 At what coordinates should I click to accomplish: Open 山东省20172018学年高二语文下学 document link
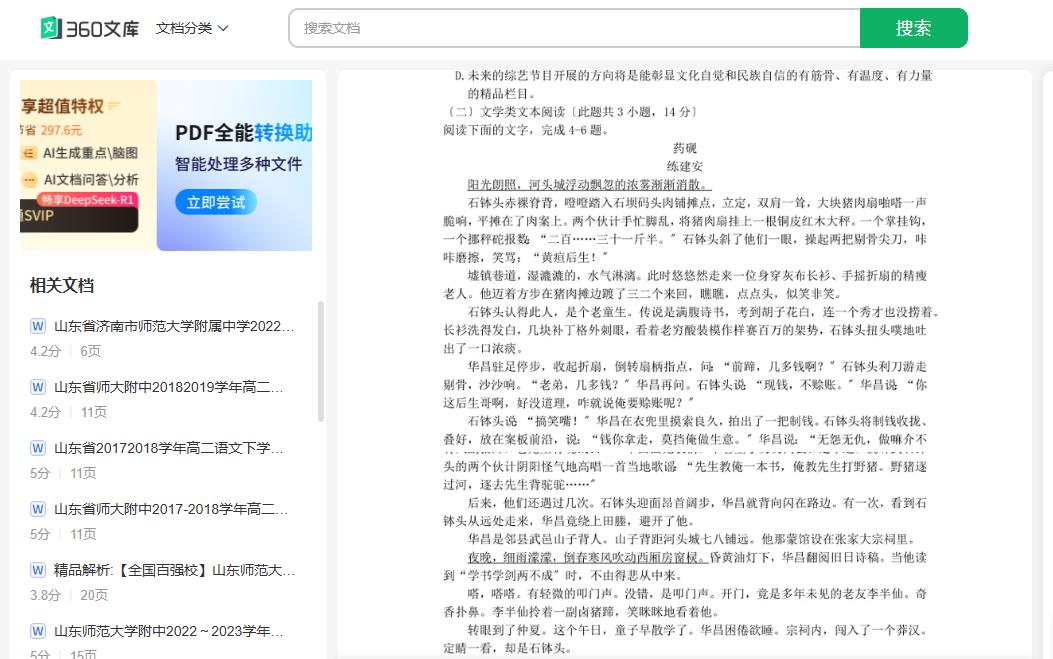pyautogui.click(x=169, y=448)
